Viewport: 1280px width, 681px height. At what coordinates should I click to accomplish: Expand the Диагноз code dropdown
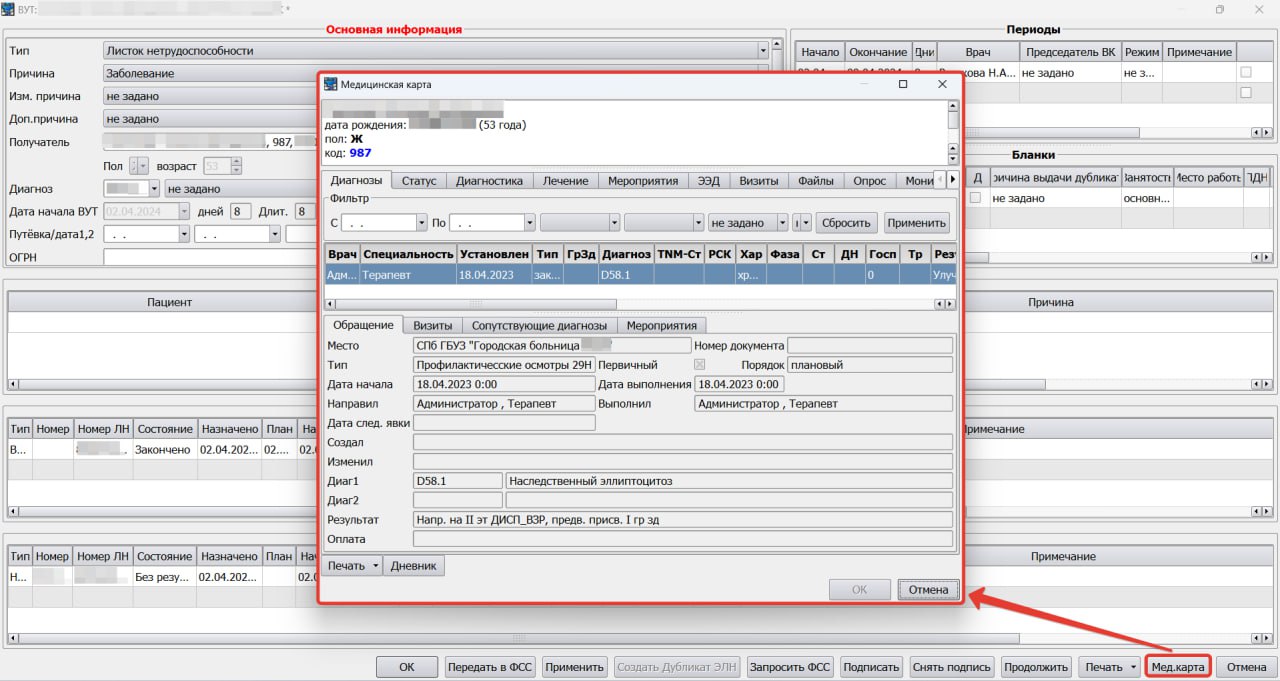tap(153, 188)
